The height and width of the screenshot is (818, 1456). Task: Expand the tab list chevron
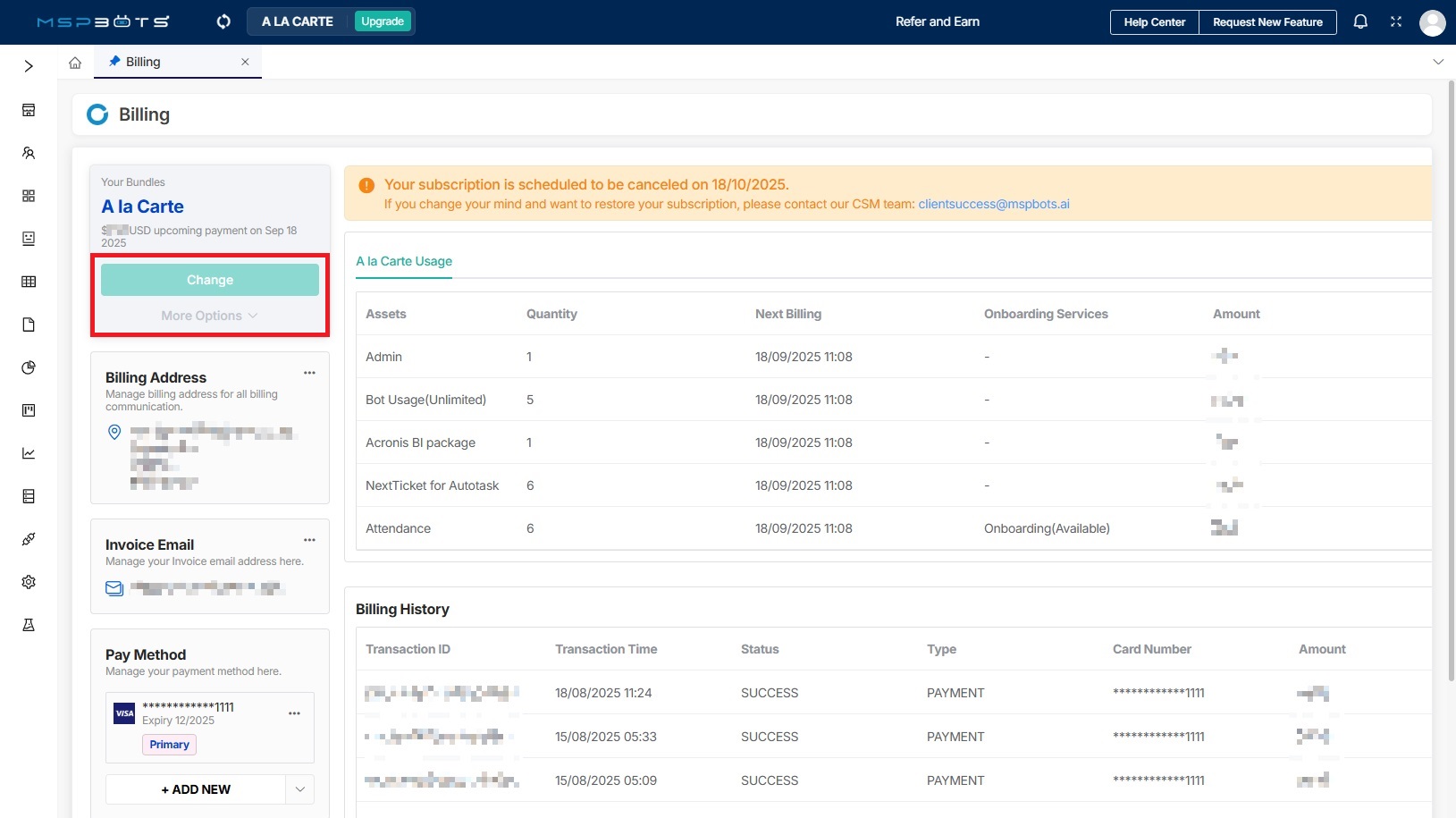click(1438, 62)
